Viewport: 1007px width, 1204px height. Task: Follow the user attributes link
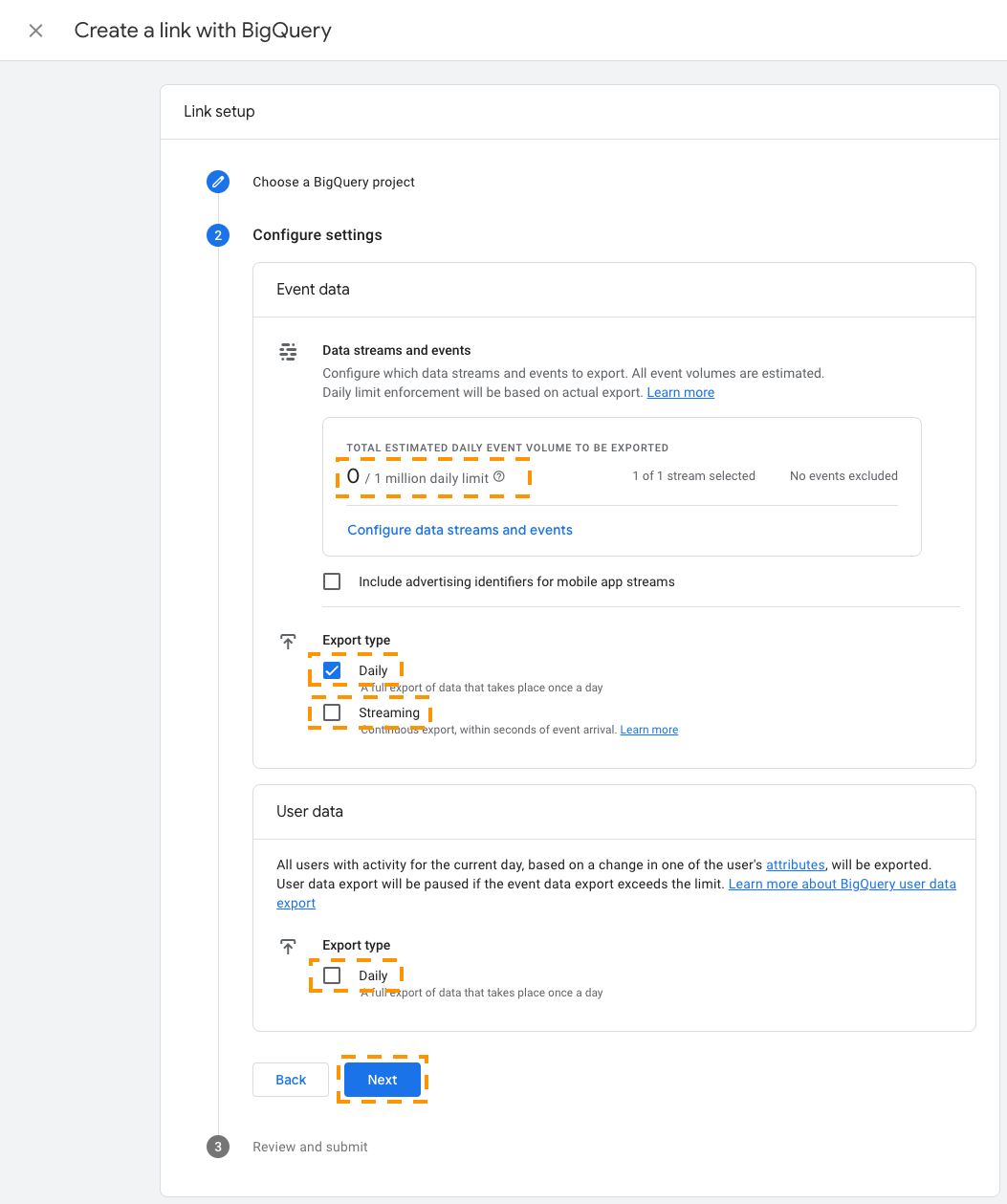tap(796, 865)
